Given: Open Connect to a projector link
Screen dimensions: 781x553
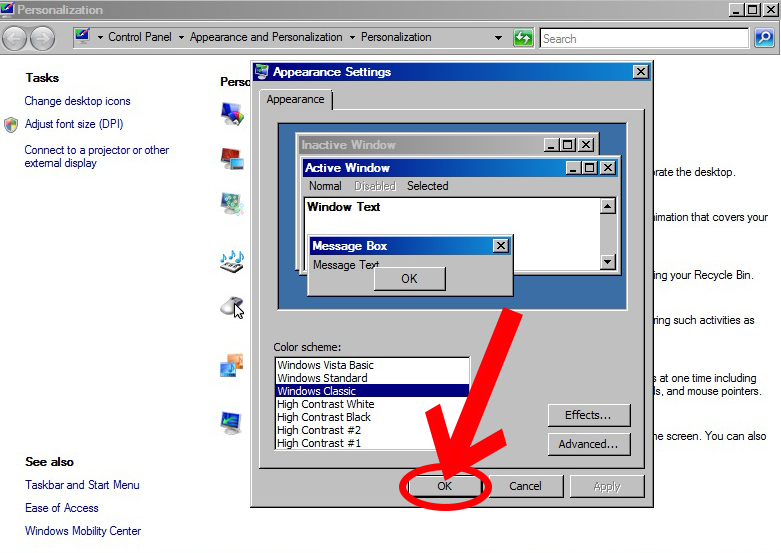Looking at the screenshot, I should 97,156.
